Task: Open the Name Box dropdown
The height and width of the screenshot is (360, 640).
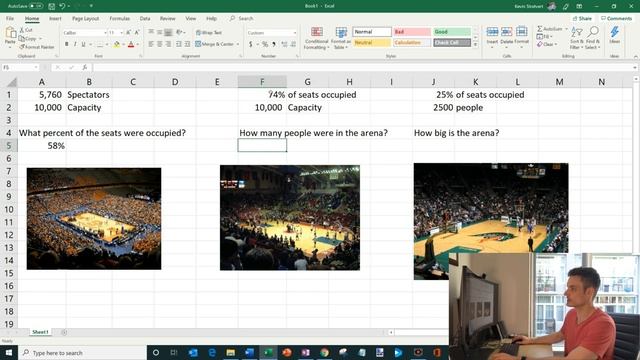Action: coord(36,67)
